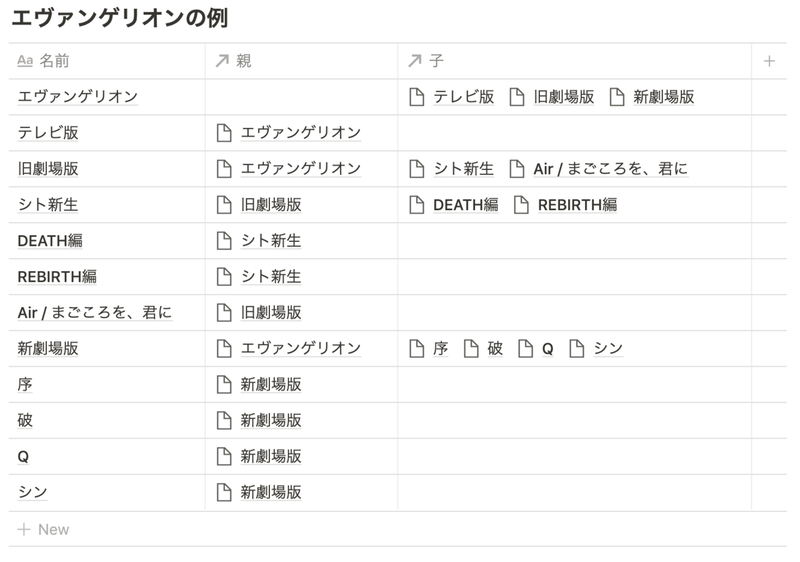Screen dimensions: 800x562
Task: Open the 親 column header options
Action: pyautogui.click(x=245, y=61)
